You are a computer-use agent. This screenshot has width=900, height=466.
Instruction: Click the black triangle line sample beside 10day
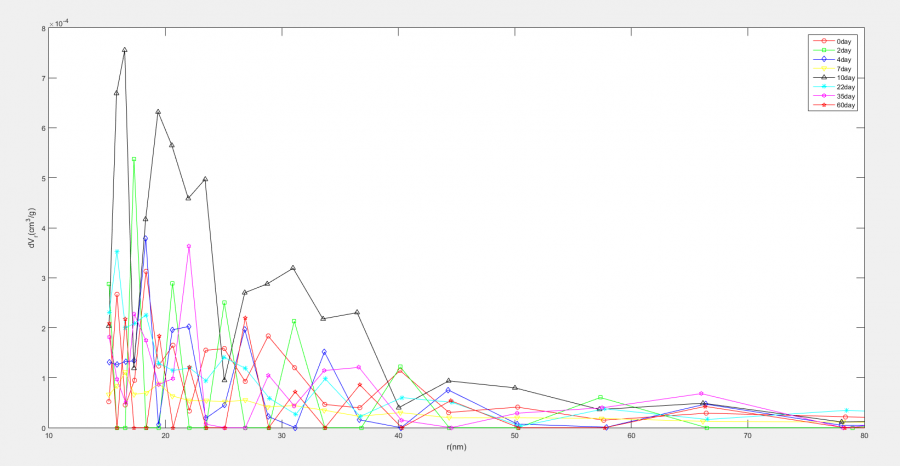(824, 78)
